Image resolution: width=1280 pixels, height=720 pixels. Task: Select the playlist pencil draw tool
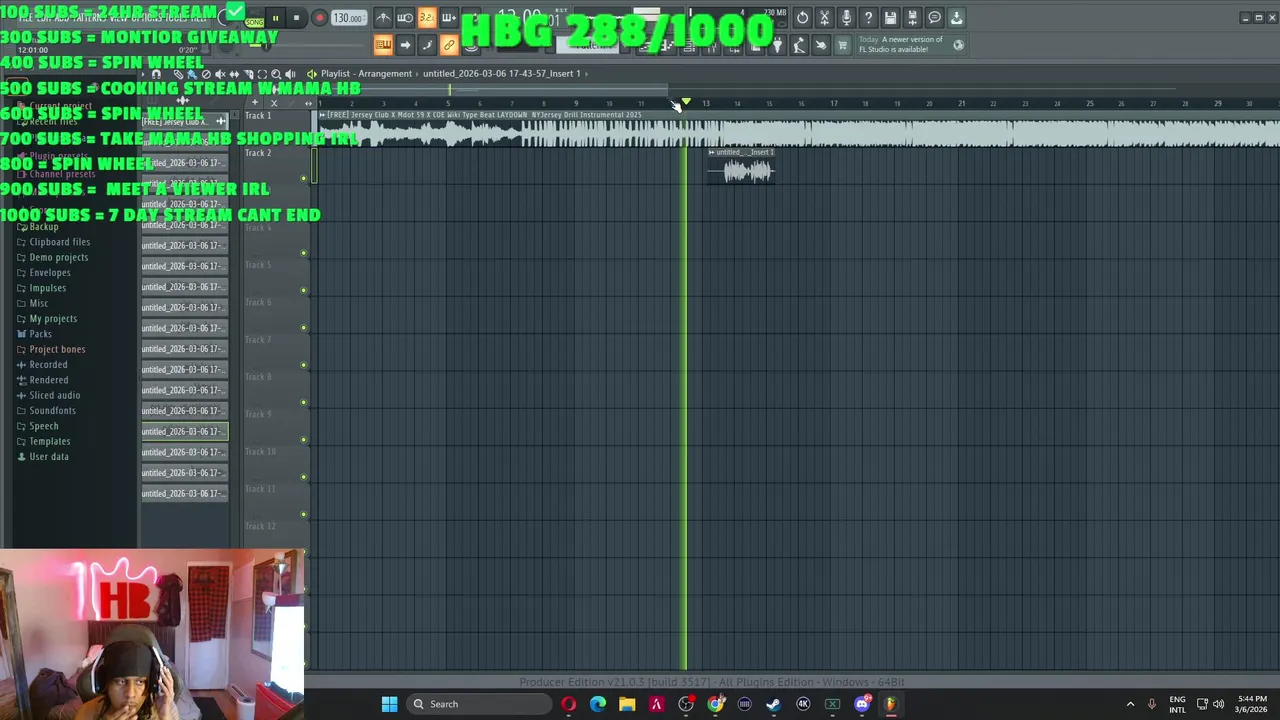pyautogui.click(x=178, y=74)
